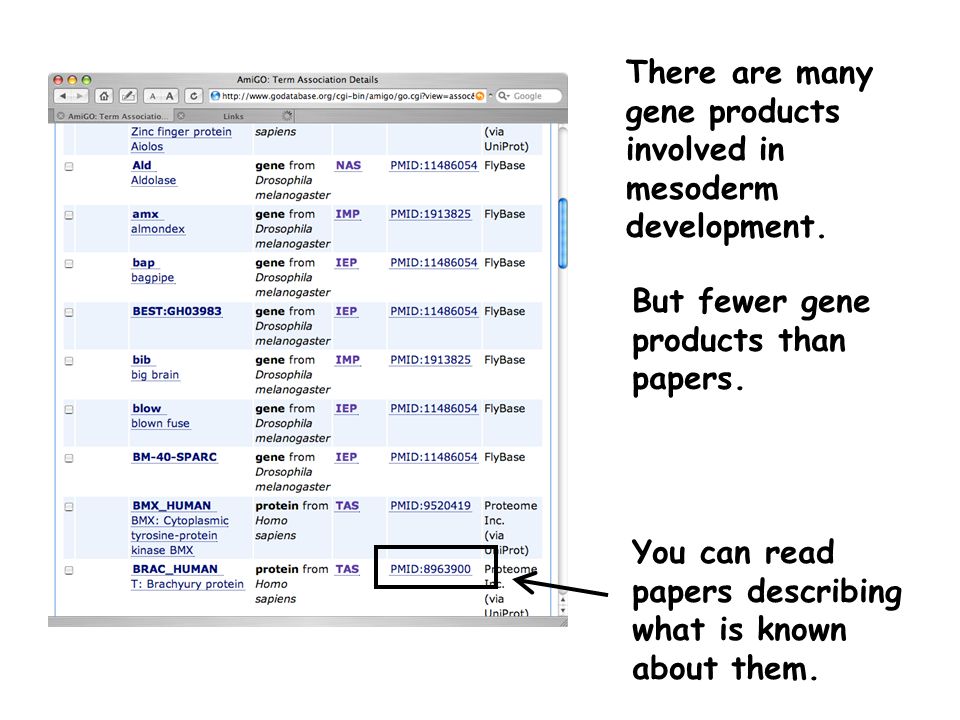960x720 pixels.
Task: Open the bib gene symbol link
Action: pyautogui.click(x=141, y=359)
